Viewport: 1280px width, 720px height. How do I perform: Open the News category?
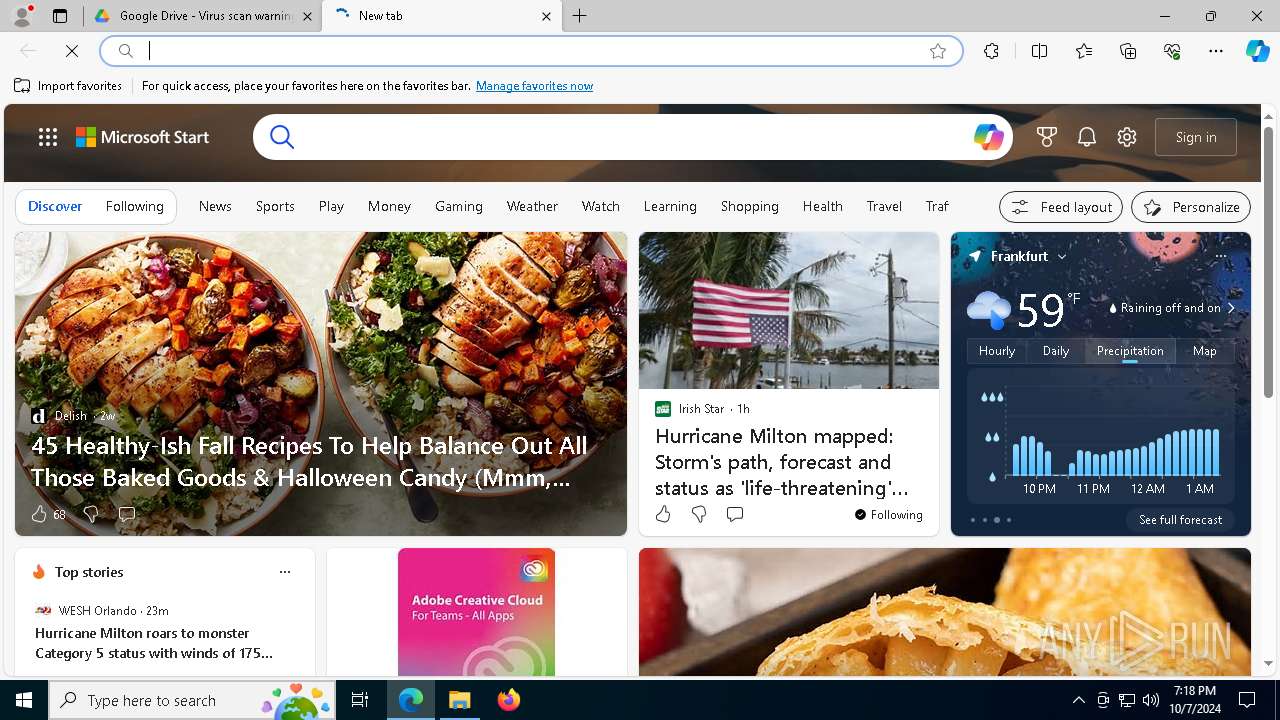215,206
